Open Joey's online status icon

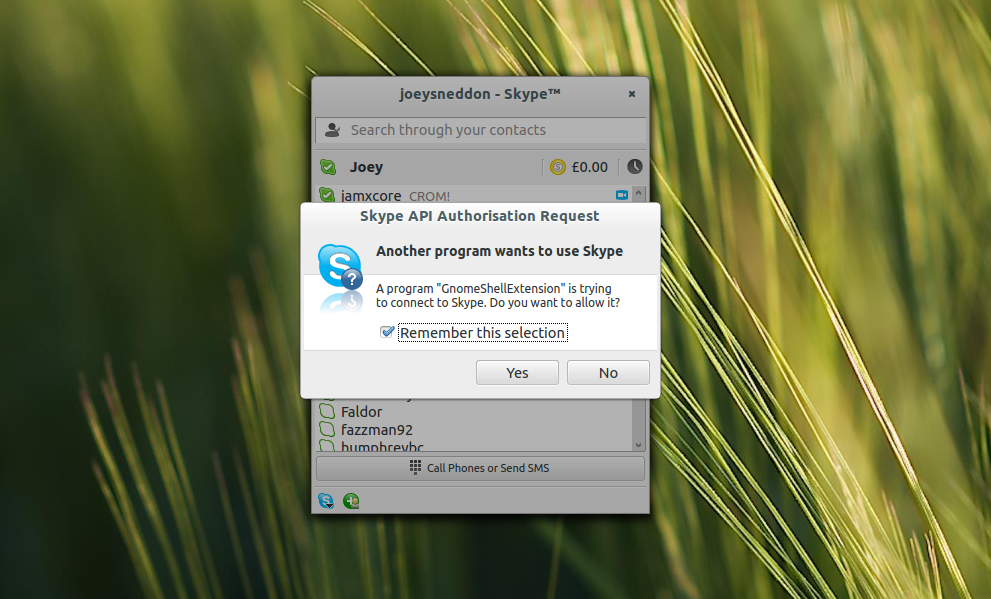pos(328,167)
